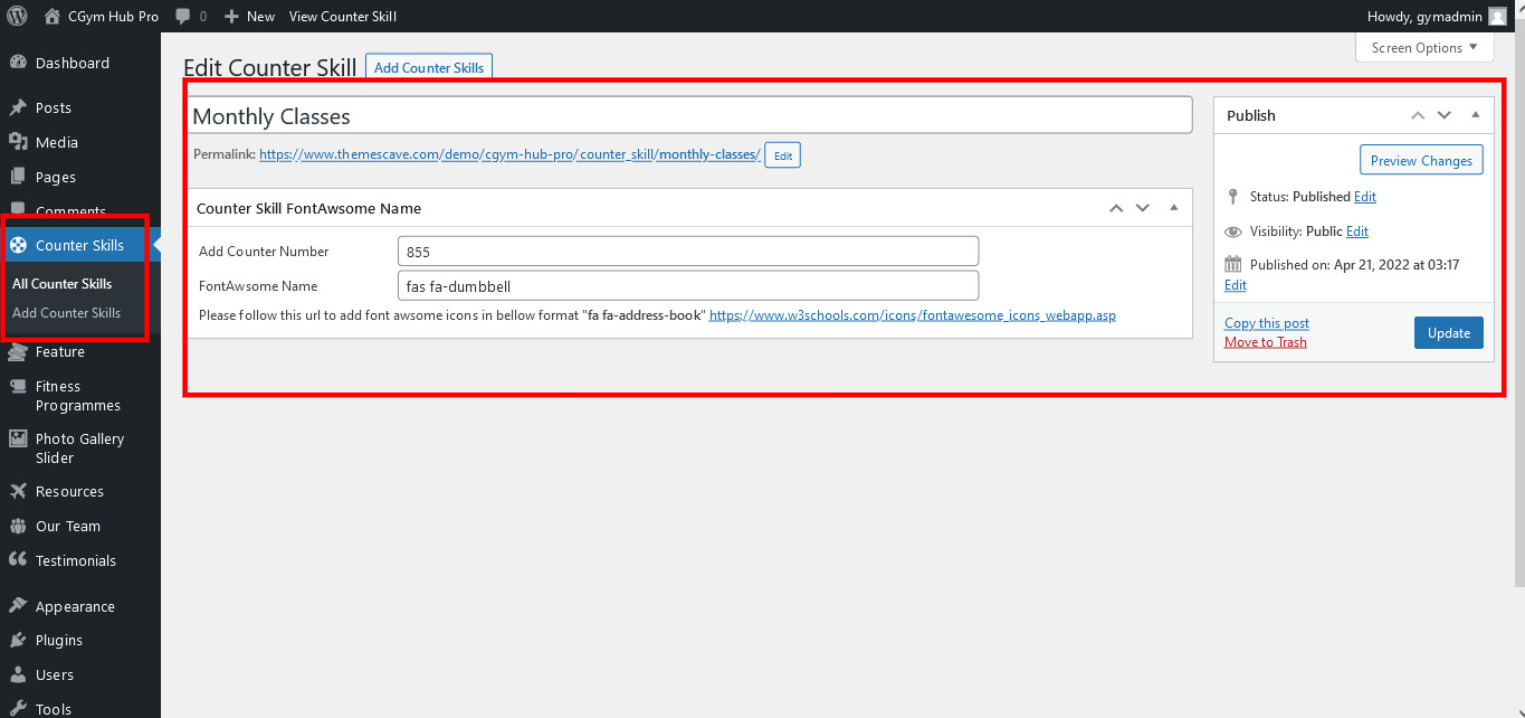Viewport: 1525px width, 718px height.
Task: Move Publish box down arrow
Action: (x=1444, y=116)
